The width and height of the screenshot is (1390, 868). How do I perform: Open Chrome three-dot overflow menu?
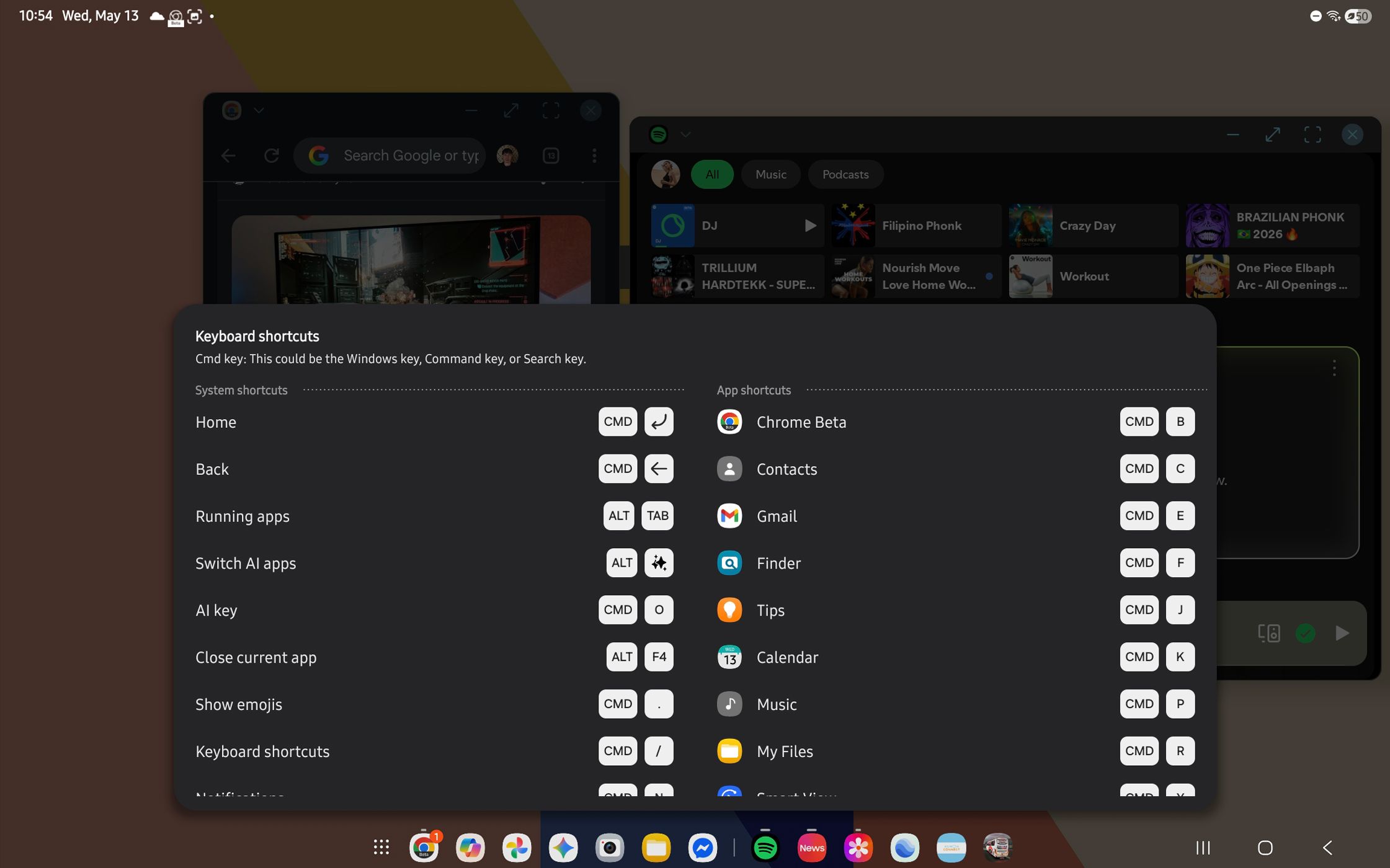coord(594,155)
